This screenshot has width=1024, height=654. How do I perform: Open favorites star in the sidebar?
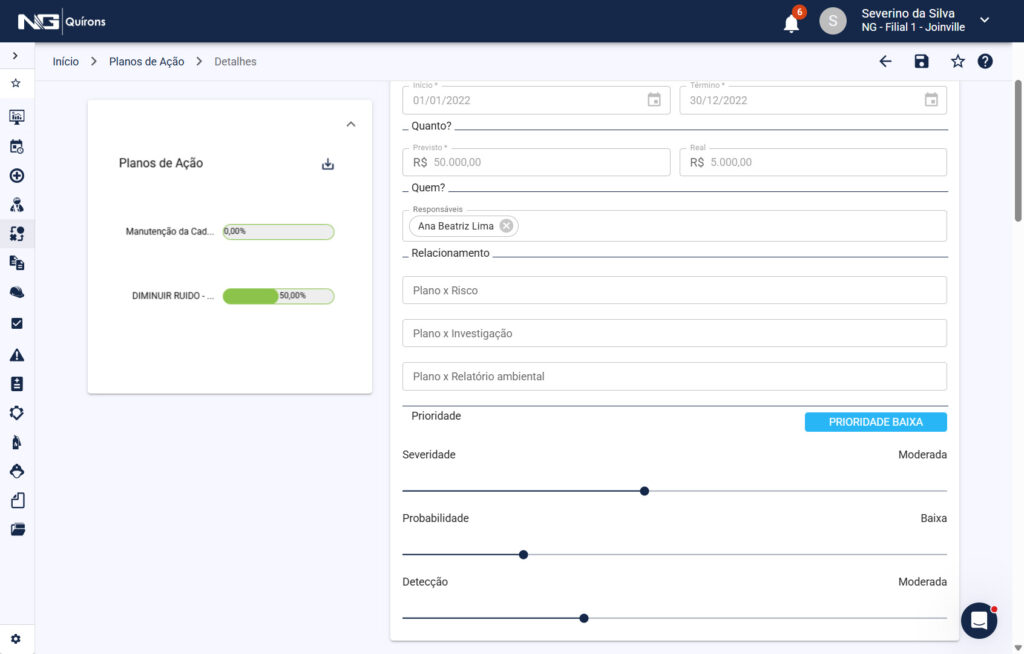point(16,83)
